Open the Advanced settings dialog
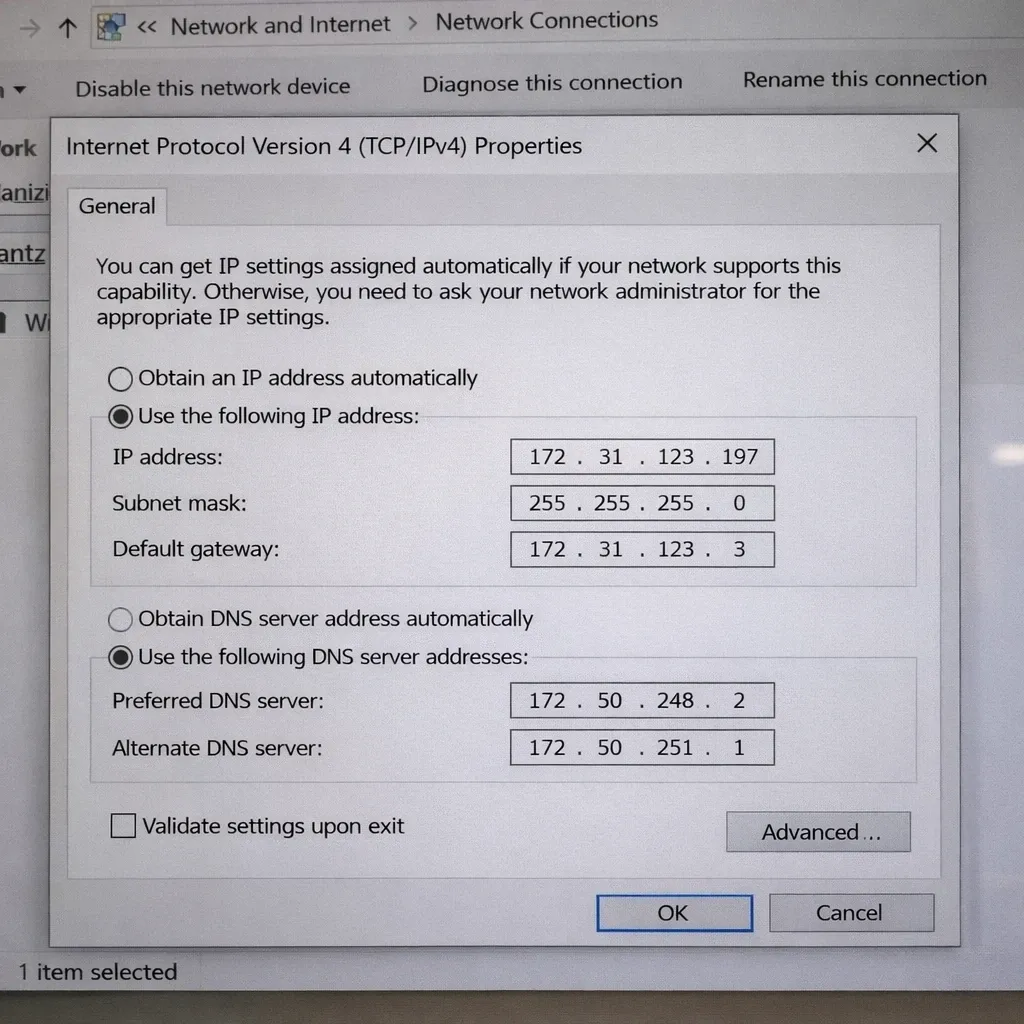The image size is (1024, 1024). coord(818,831)
